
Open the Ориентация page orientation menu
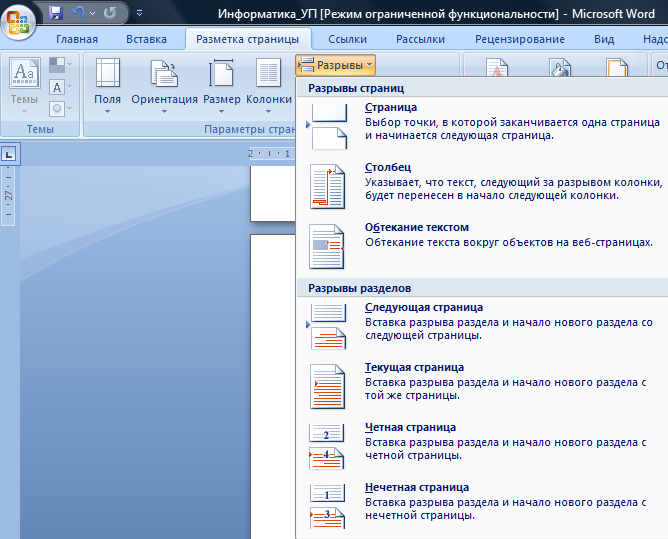(x=164, y=86)
